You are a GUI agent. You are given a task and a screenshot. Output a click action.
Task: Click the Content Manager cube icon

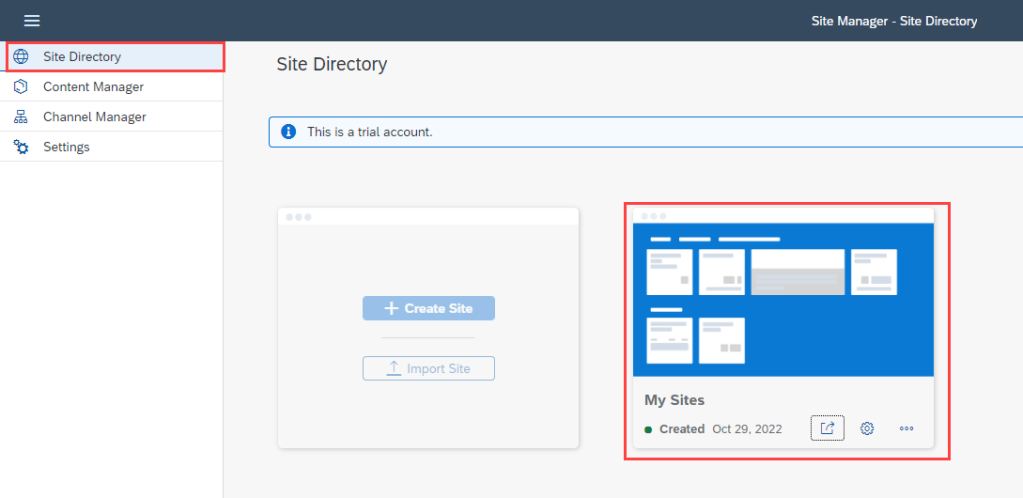21,87
